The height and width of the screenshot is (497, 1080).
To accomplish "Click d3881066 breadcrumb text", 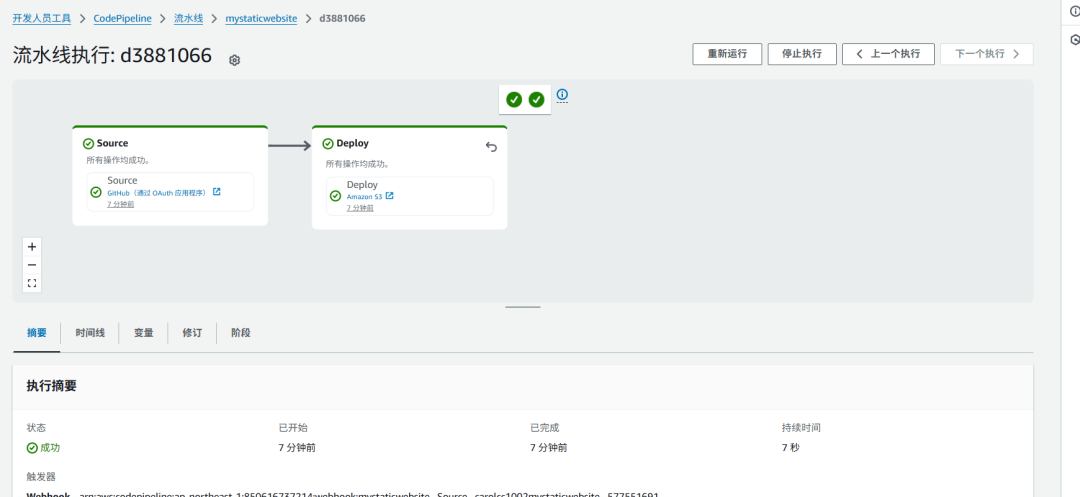I will pos(342,19).
